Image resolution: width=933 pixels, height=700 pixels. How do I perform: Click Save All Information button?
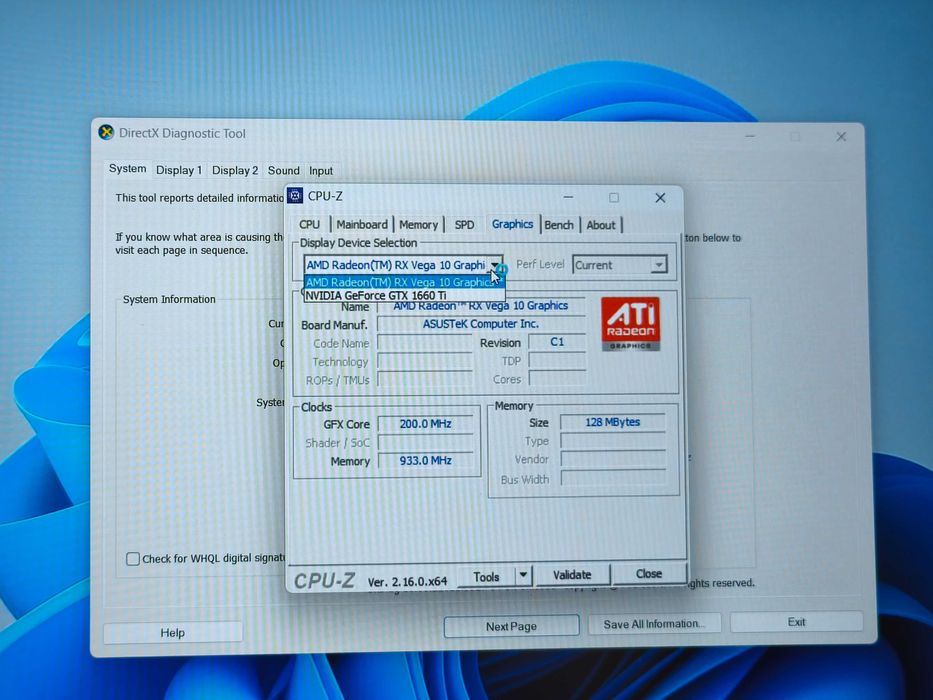point(654,624)
